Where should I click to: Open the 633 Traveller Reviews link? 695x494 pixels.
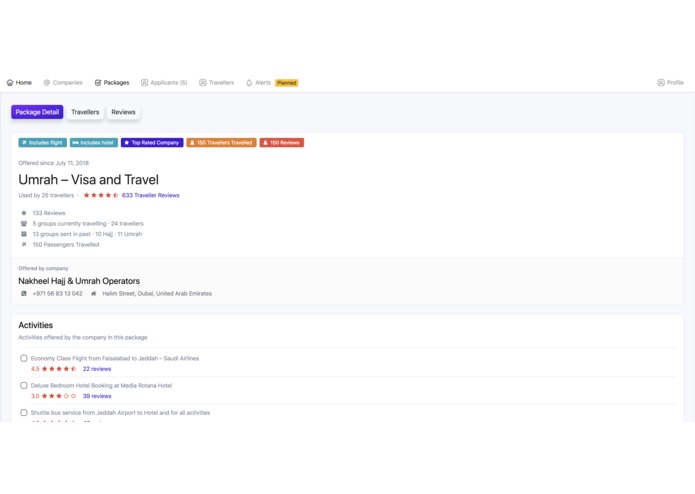pos(151,195)
